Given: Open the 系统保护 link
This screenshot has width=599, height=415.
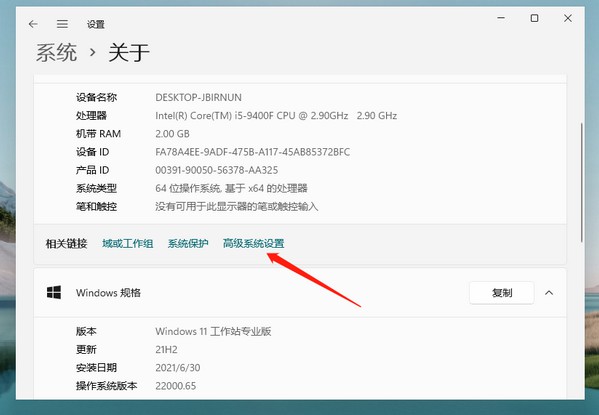Looking at the screenshot, I should pyautogui.click(x=188, y=243).
